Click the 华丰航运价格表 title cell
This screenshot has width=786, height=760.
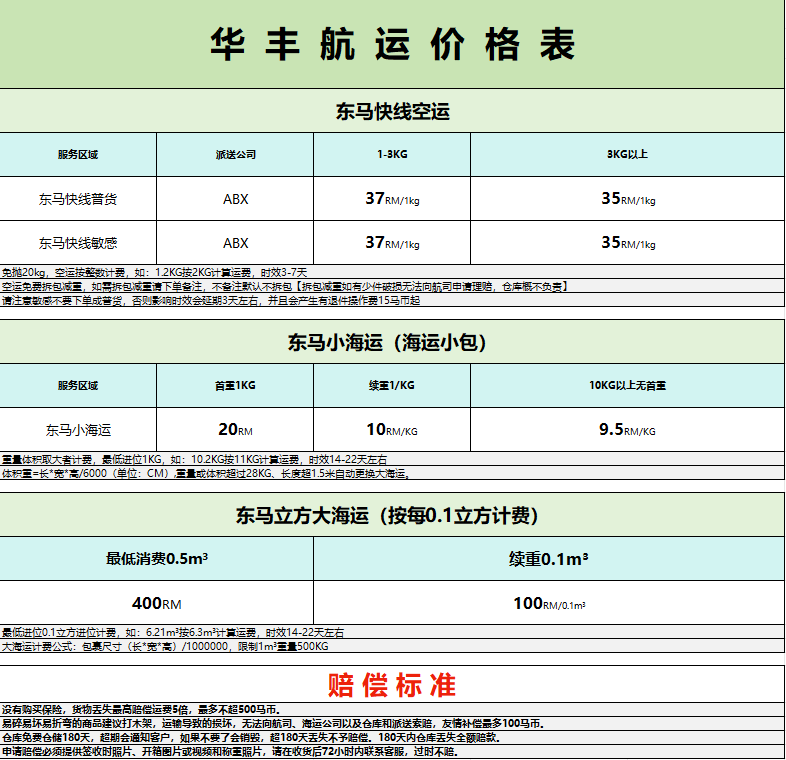[x=392, y=45]
